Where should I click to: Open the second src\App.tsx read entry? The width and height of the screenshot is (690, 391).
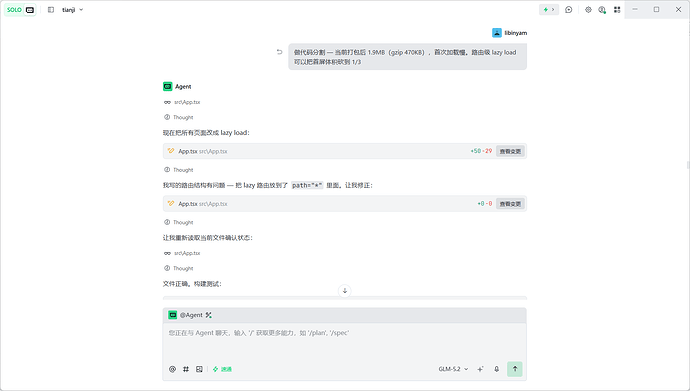click(x=182, y=253)
